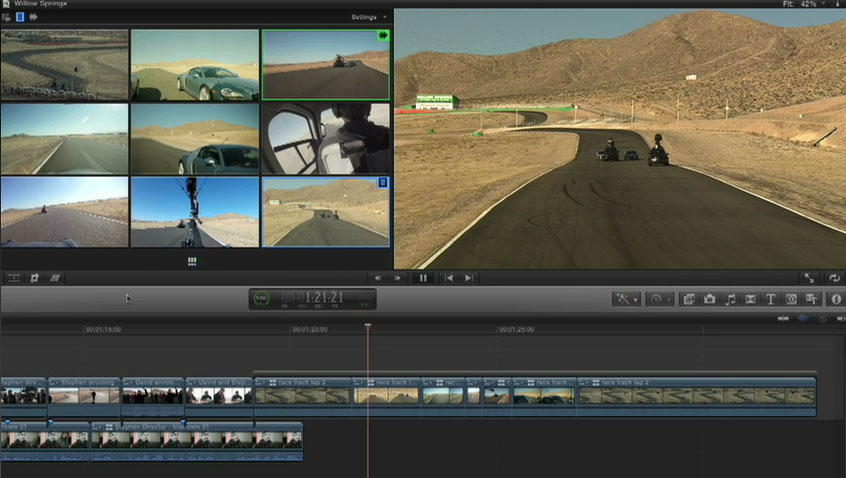Toggle loop playback in viewer
Viewport: 846px width, 478px height.
(x=834, y=278)
